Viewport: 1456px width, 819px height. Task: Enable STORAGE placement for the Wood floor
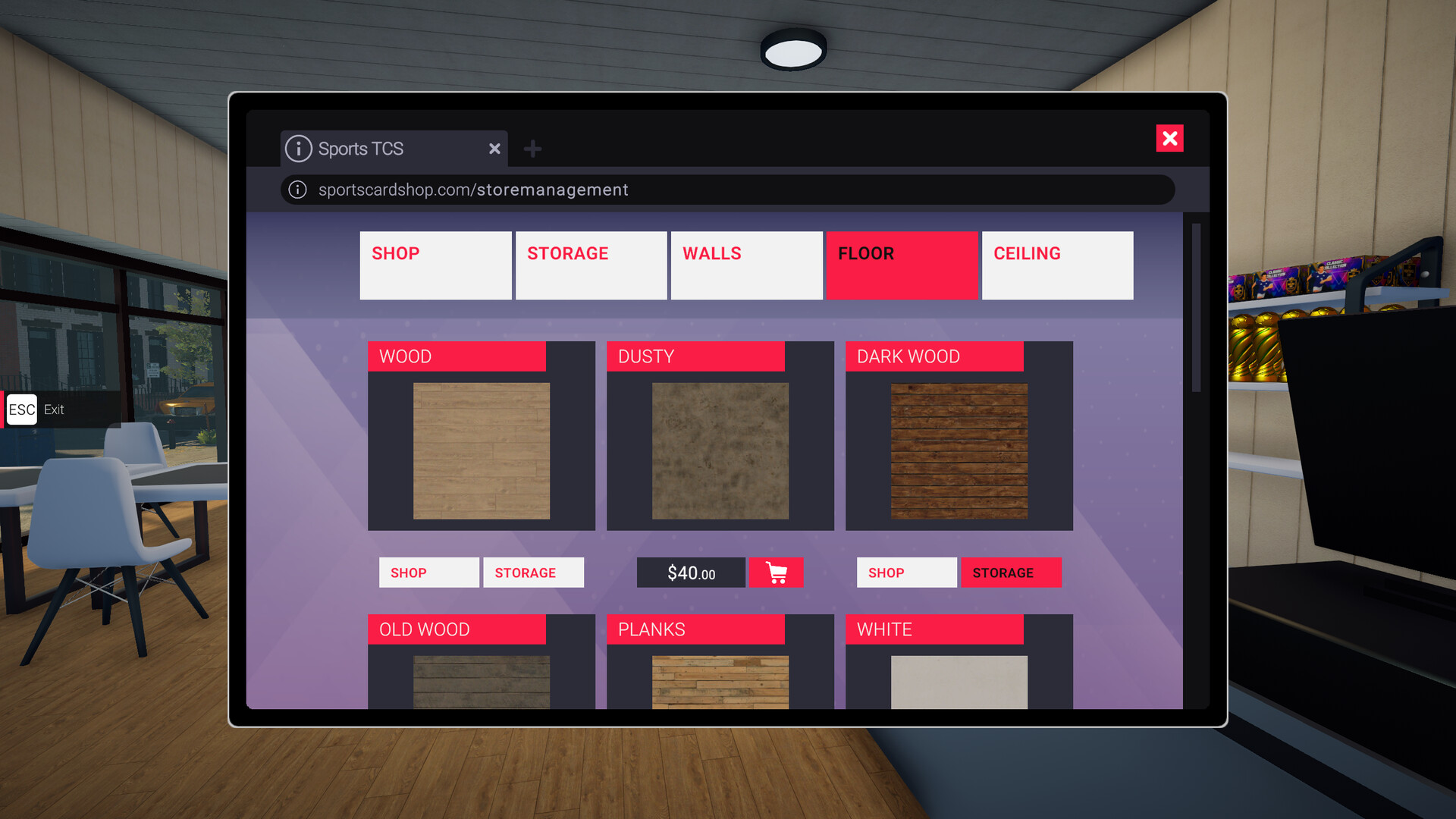click(532, 573)
